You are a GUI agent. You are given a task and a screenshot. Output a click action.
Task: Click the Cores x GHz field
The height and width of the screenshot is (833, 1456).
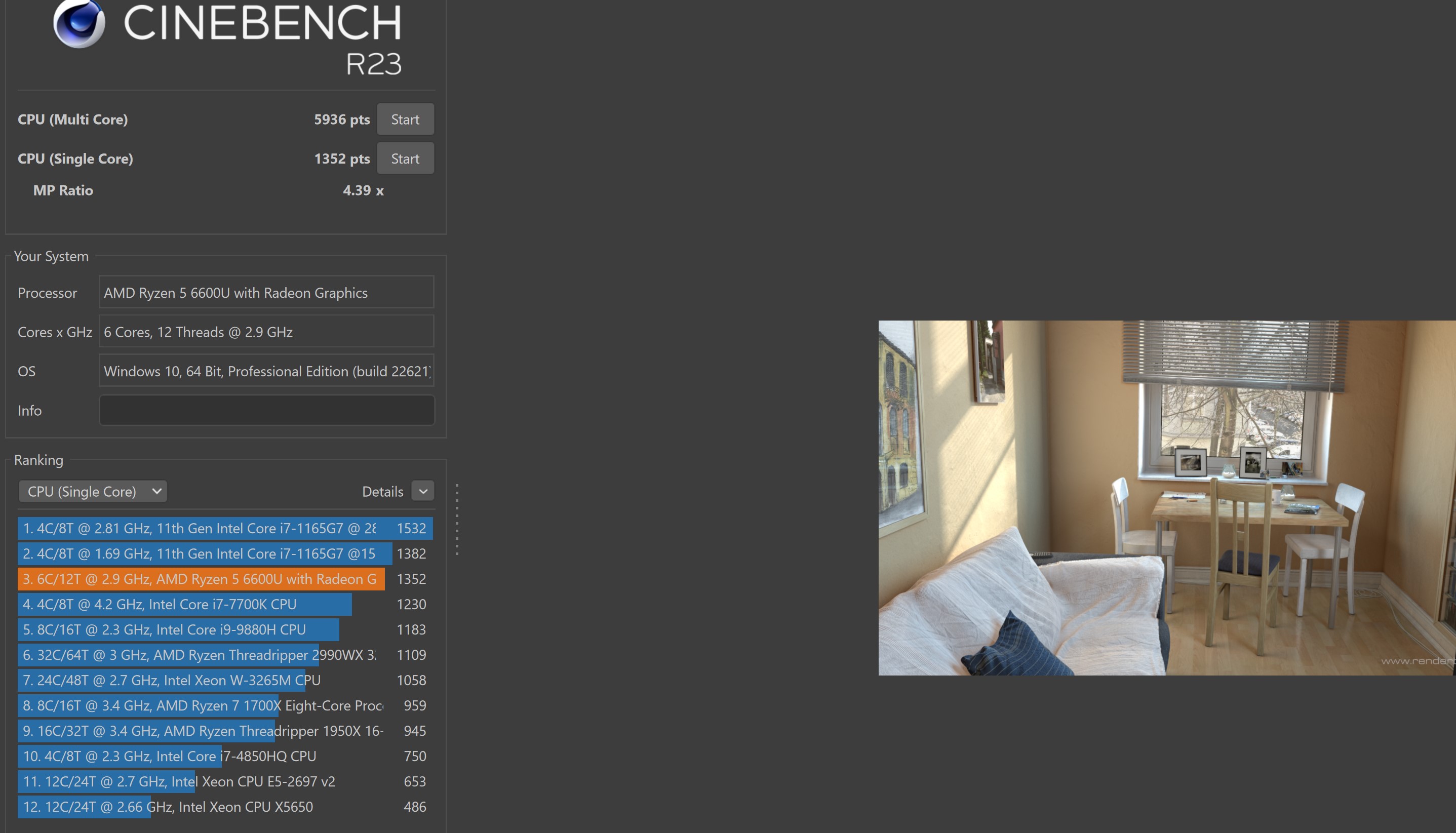266,332
